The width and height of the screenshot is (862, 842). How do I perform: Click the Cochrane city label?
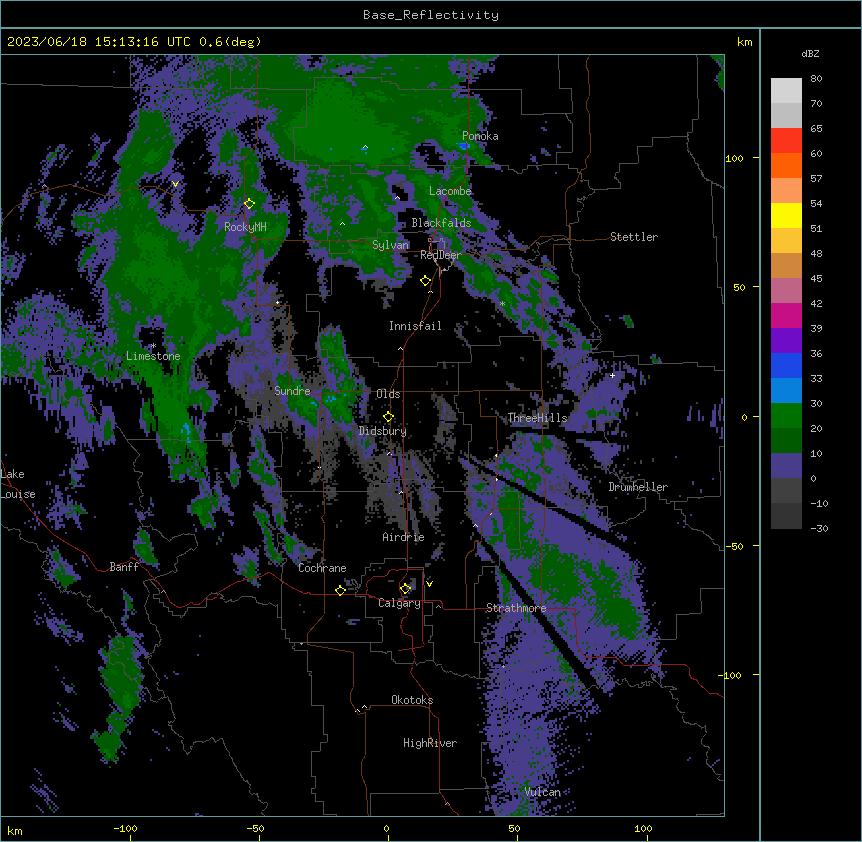(x=322, y=568)
